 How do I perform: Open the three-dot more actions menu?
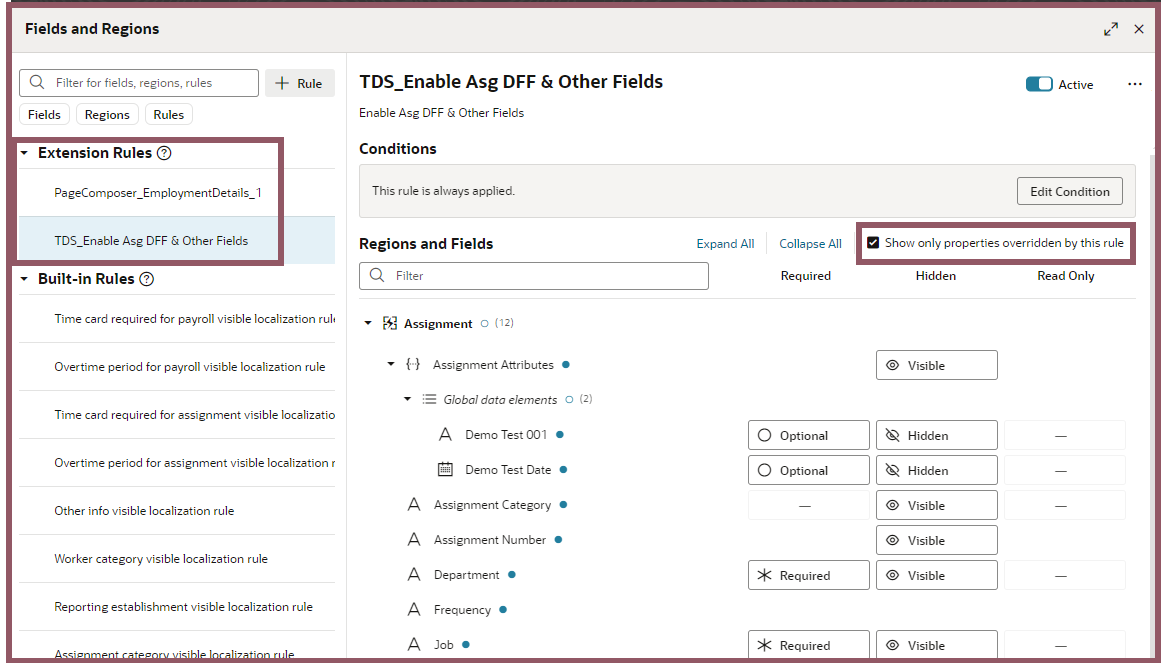pyautogui.click(x=1135, y=85)
